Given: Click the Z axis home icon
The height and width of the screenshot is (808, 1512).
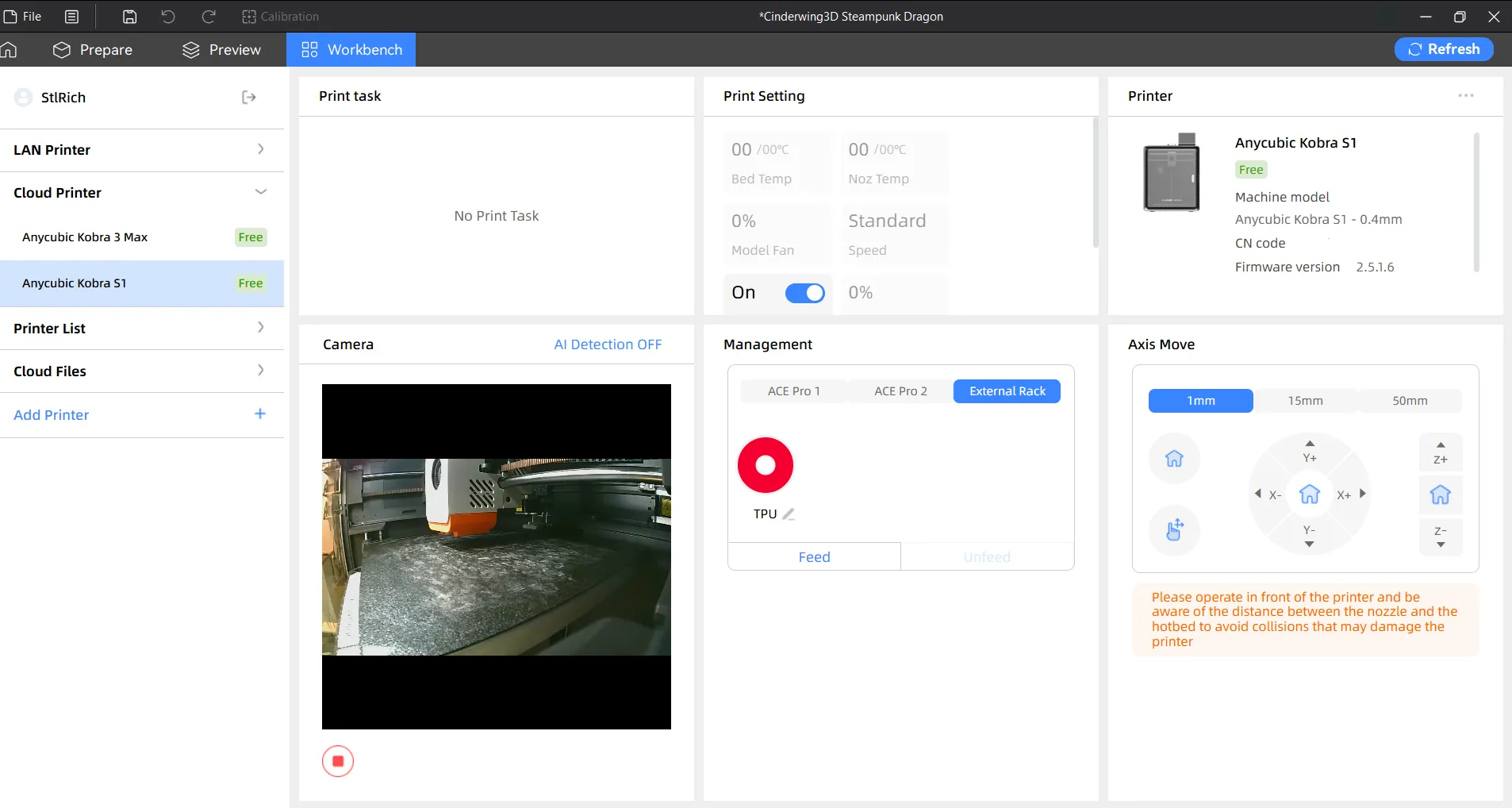Looking at the screenshot, I should click(1441, 495).
